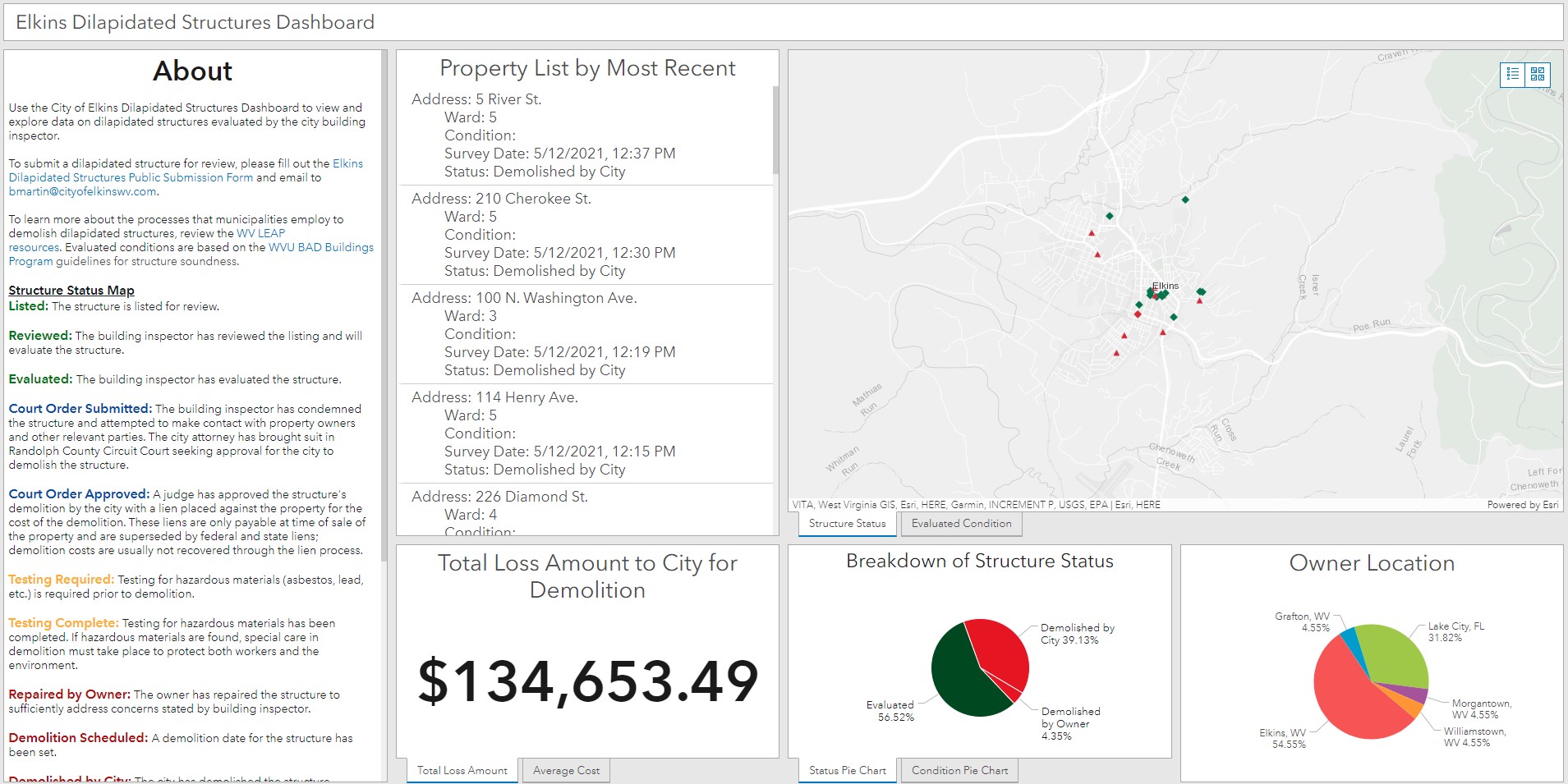Follow the WVU BAD Buildings Program link
The width and height of the screenshot is (1568, 784).
tap(320, 247)
